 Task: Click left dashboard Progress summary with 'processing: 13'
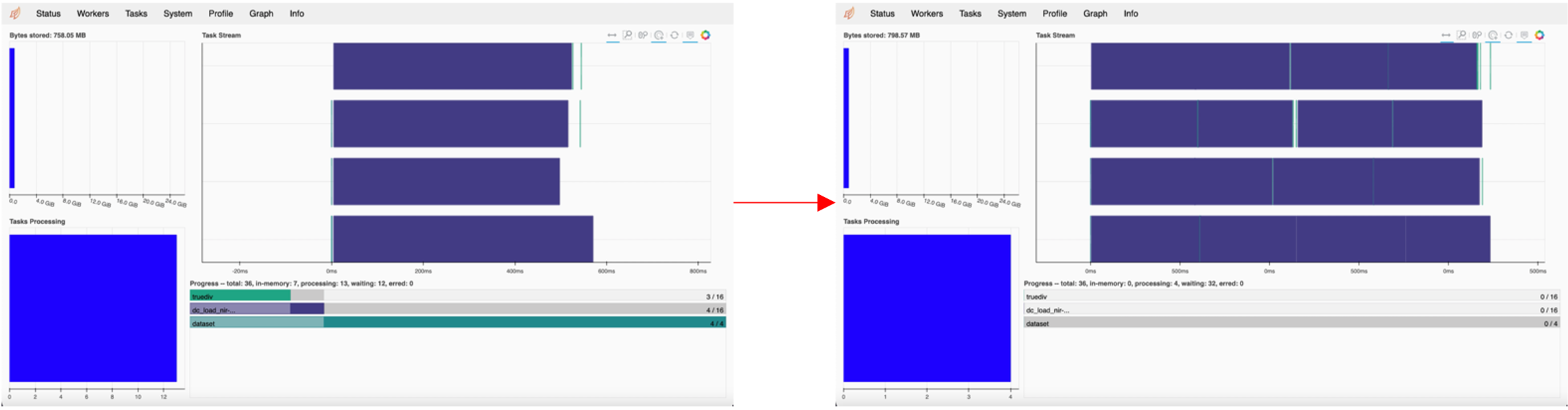(302, 283)
